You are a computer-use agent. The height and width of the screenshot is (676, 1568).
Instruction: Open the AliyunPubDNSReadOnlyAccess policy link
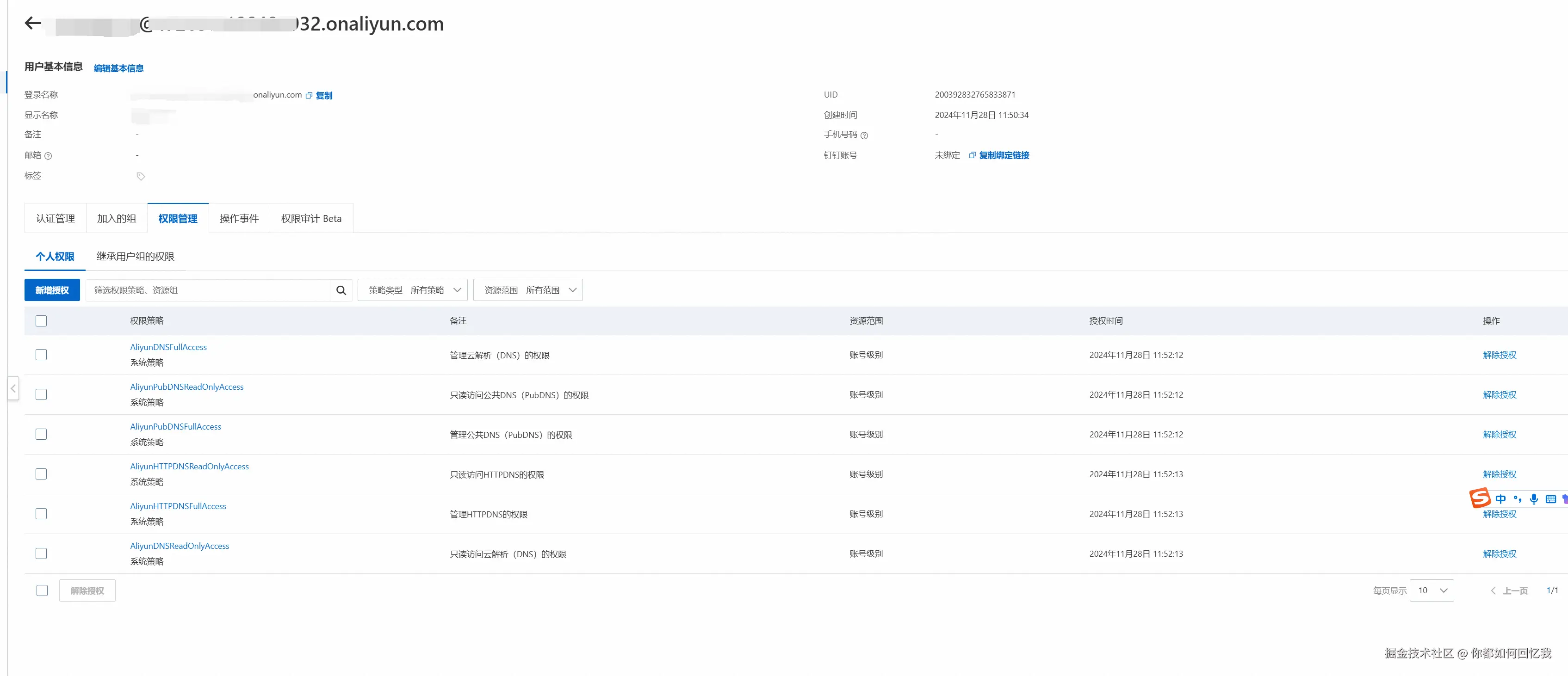pyautogui.click(x=186, y=387)
